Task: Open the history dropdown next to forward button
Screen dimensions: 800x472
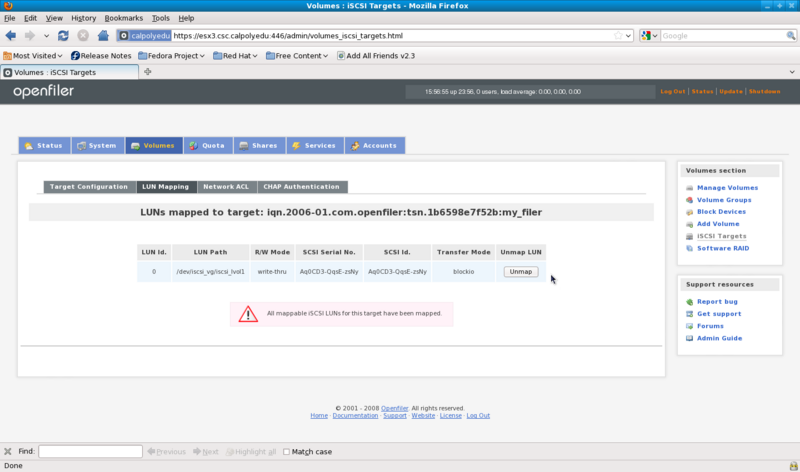Action: tap(46, 36)
